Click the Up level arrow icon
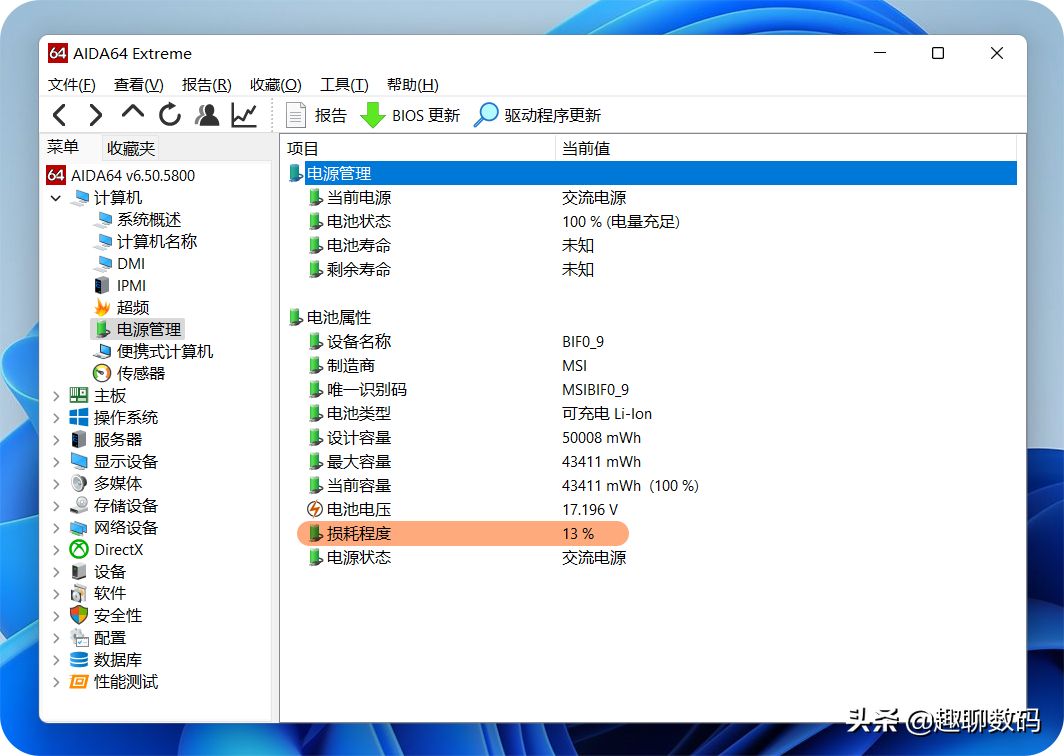The width and height of the screenshot is (1064, 756). click(x=133, y=113)
